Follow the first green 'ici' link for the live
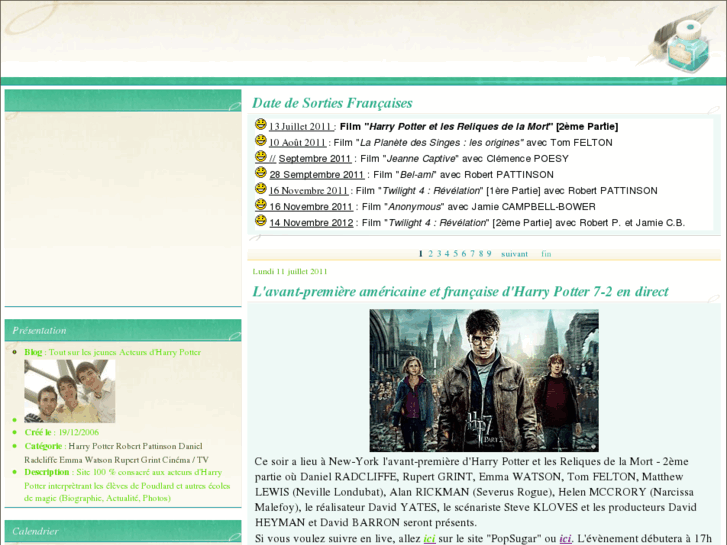This screenshot has width=727, height=545. point(429,539)
